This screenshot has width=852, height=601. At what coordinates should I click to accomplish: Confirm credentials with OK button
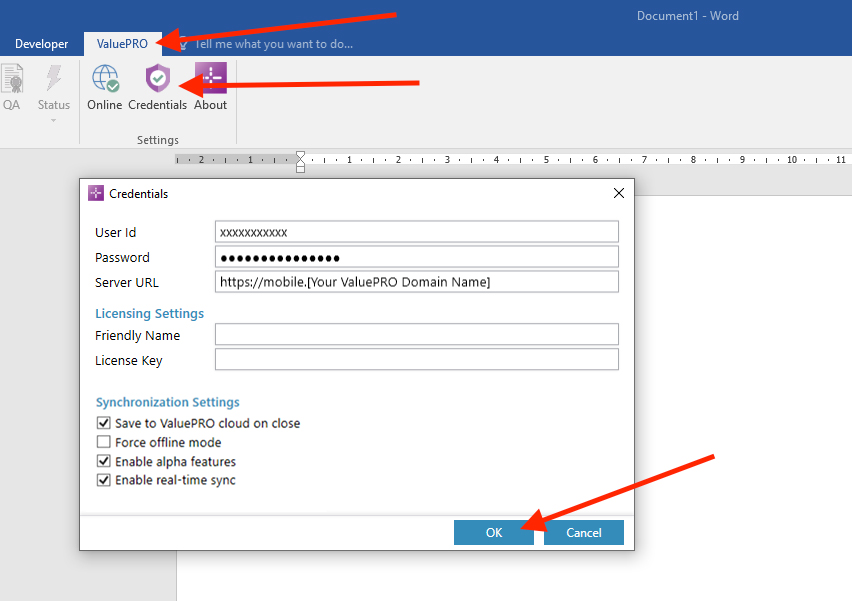point(494,533)
